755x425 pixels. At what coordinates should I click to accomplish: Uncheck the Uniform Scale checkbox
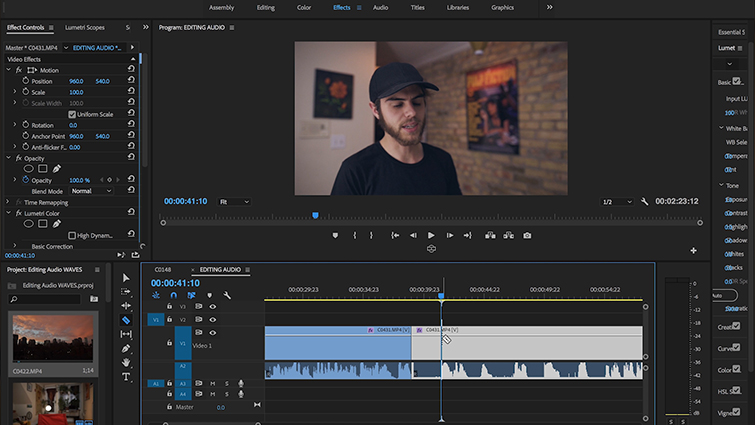[72, 114]
